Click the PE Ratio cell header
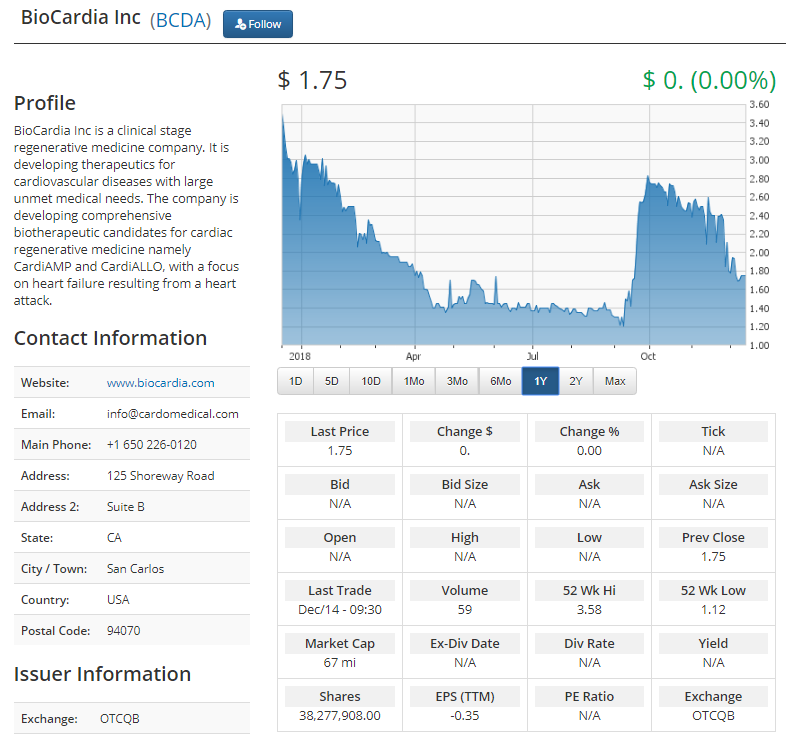Image resolution: width=786 pixels, height=734 pixels. click(590, 697)
